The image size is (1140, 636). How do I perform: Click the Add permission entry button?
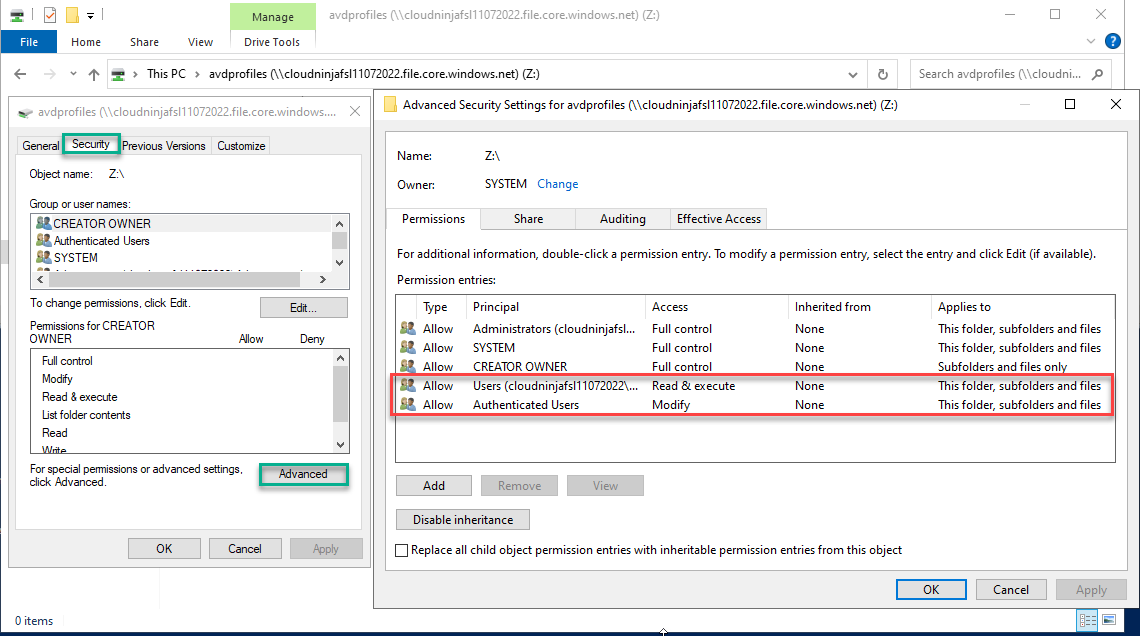[x=434, y=486]
